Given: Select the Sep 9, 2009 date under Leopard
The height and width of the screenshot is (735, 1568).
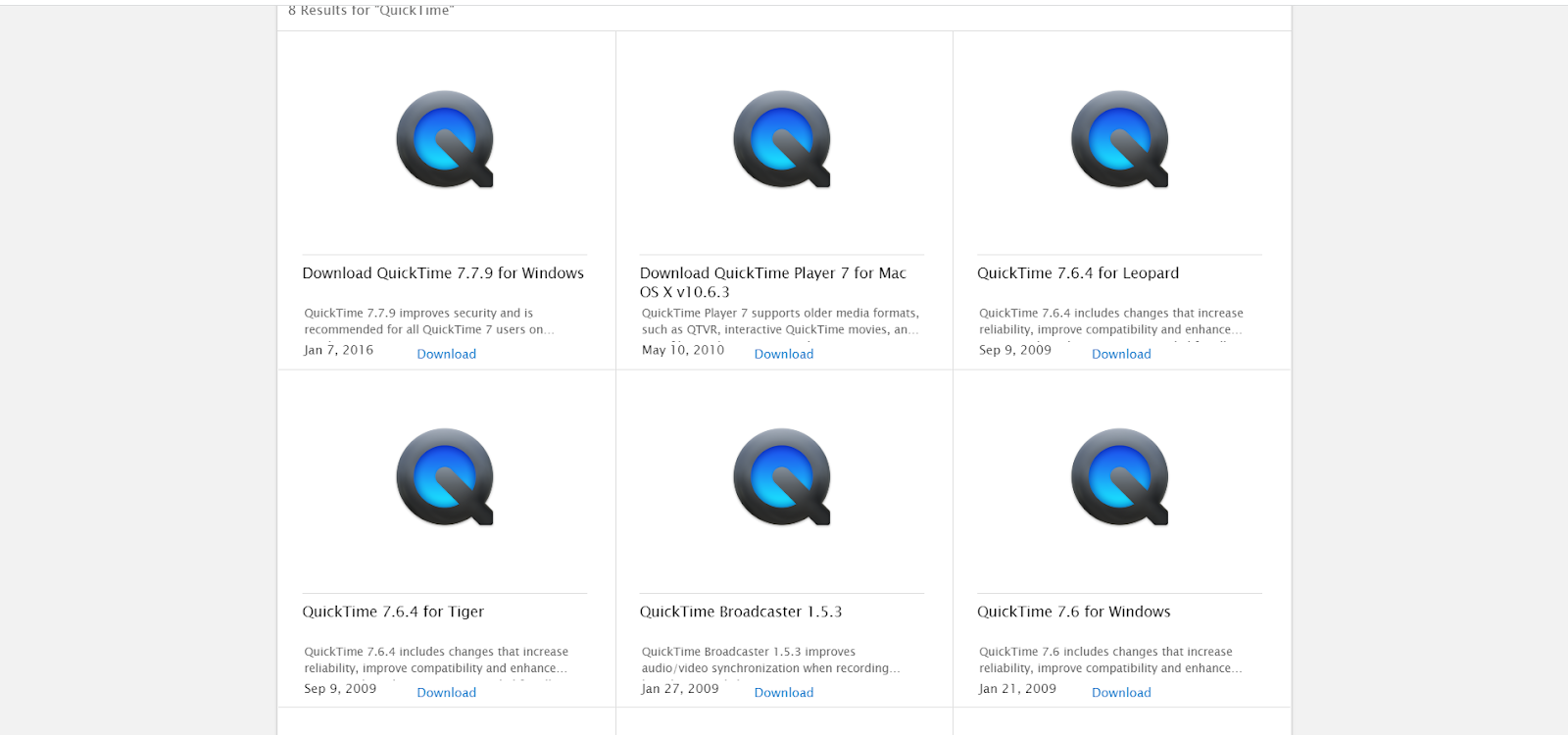Looking at the screenshot, I should tap(1015, 350).
